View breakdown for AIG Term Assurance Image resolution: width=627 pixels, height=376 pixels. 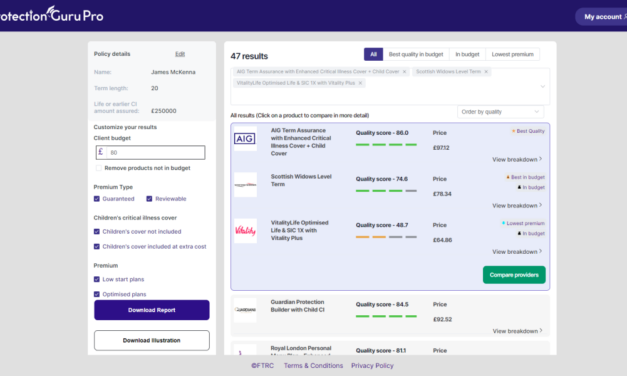click(517, 159)
